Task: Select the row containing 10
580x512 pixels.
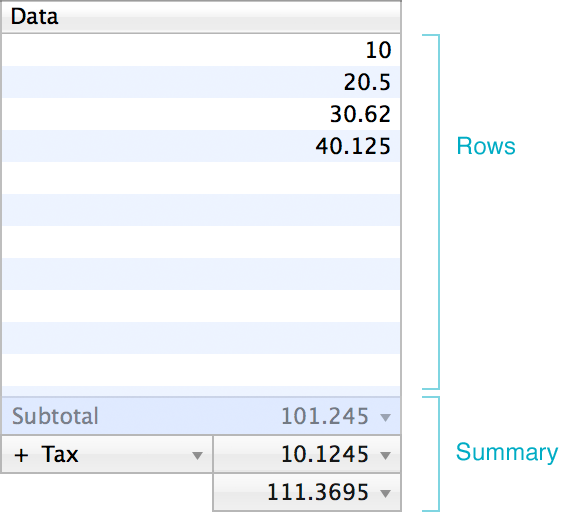Action: pyautogui.click(x=201, y=50)
